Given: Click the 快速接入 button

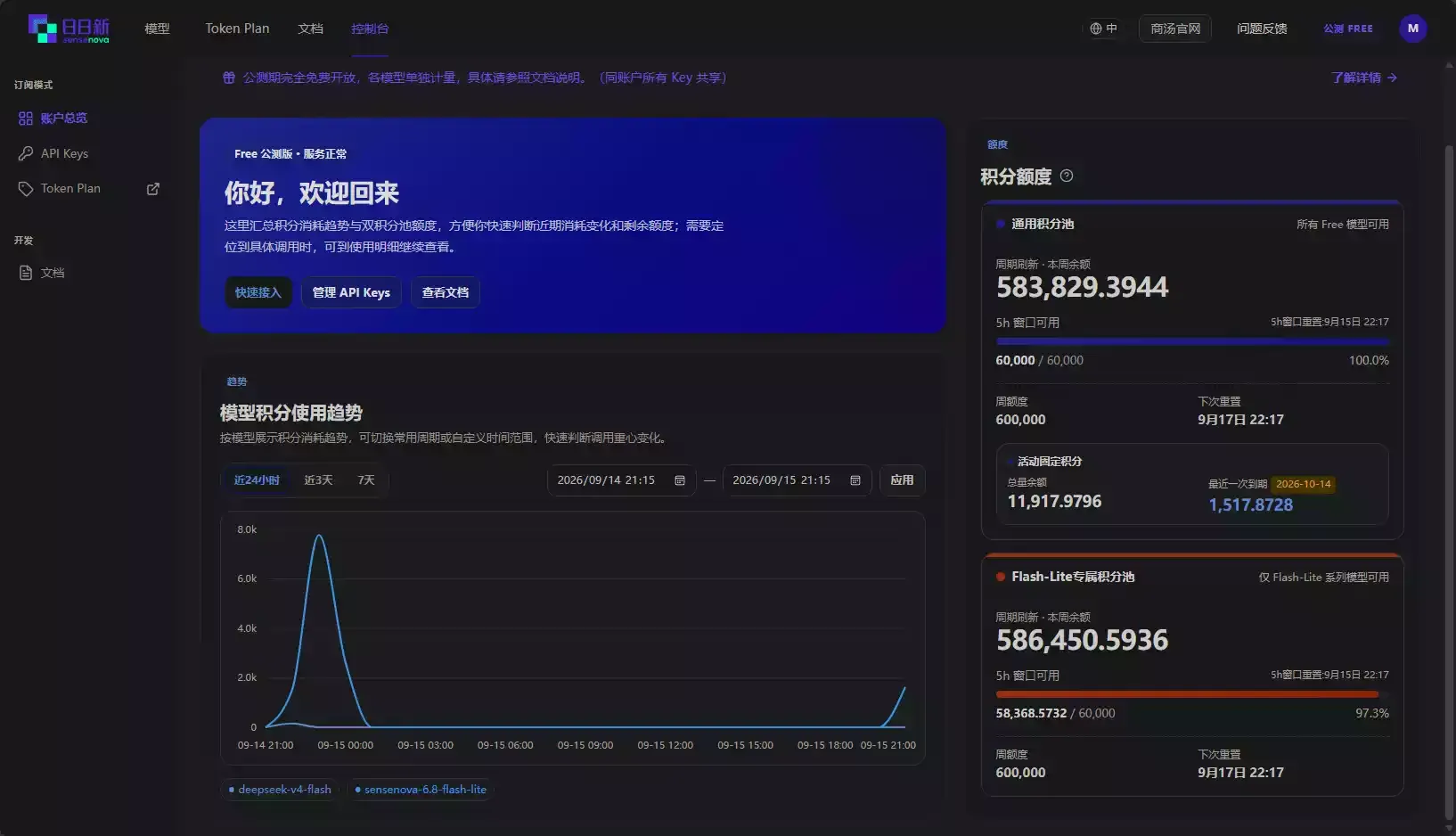Looking at the screenshot, I should click(x=258, y=292).
